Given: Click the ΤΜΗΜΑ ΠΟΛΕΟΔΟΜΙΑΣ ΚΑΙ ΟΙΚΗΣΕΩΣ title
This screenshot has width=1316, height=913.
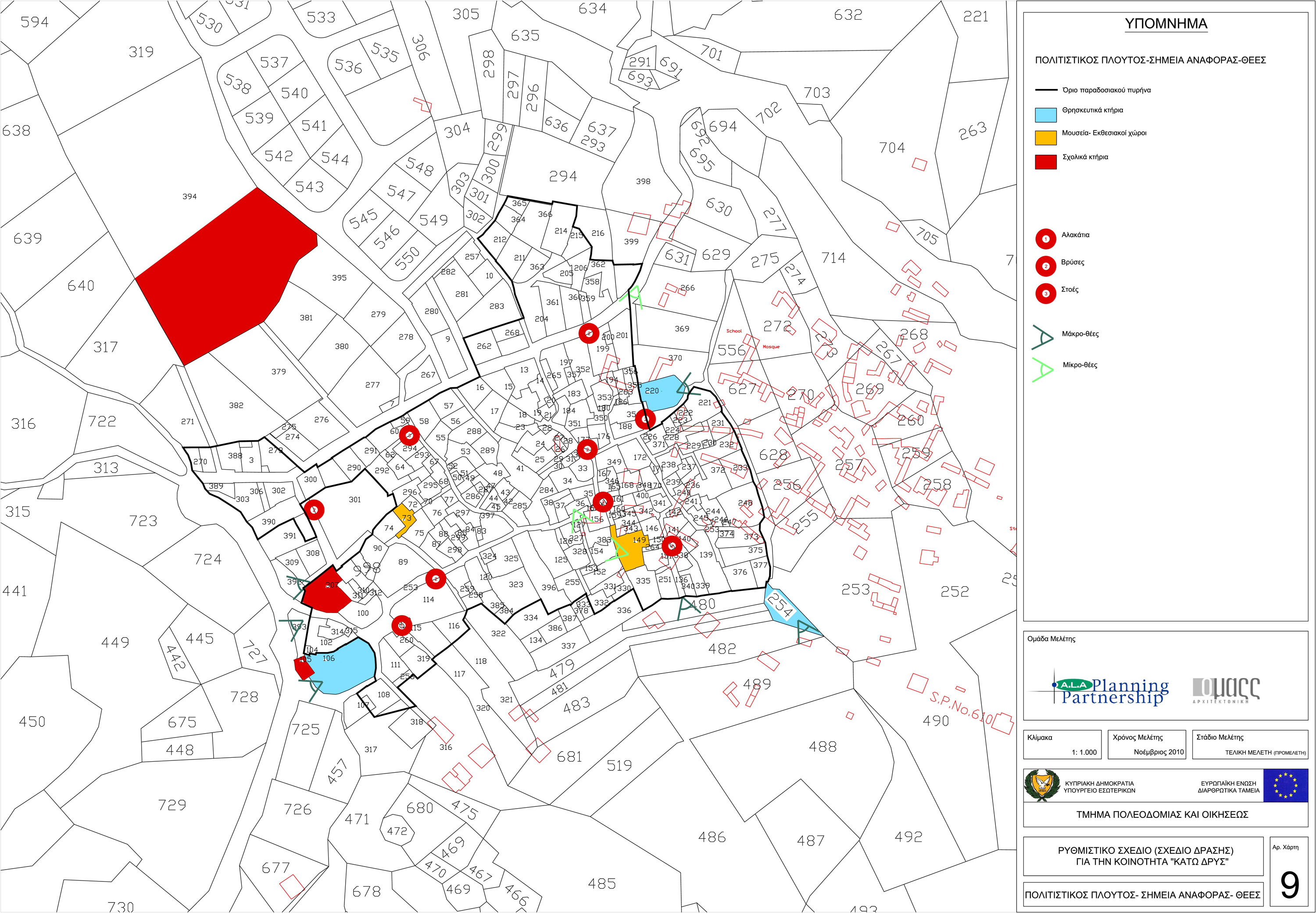Looking at the screenshot, I should [x=1162, y=815].
